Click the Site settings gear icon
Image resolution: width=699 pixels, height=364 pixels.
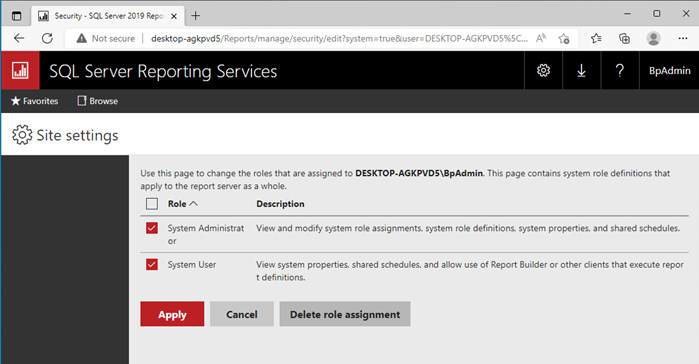22,135
